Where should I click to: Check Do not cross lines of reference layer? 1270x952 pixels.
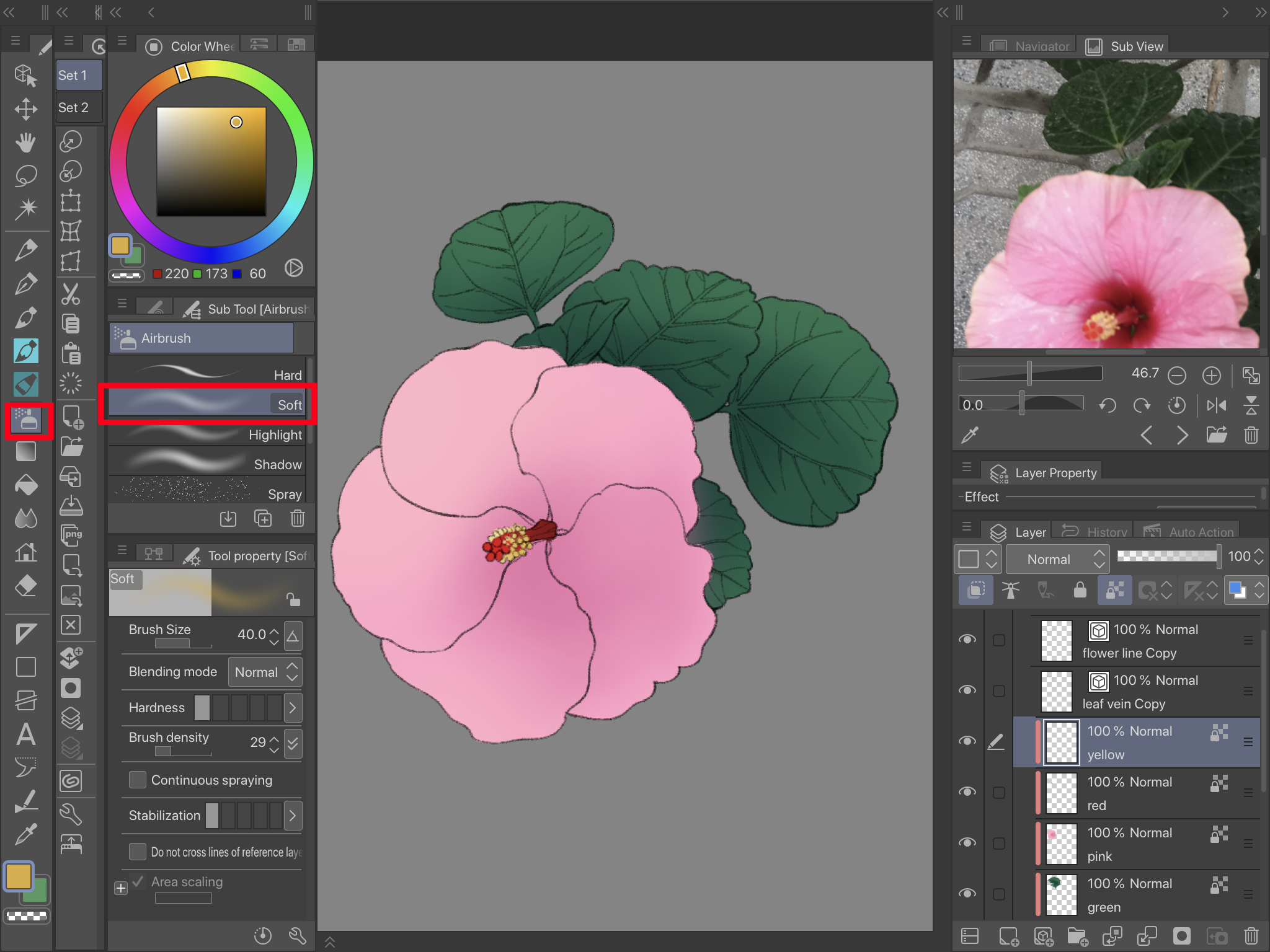pos(138,852)
